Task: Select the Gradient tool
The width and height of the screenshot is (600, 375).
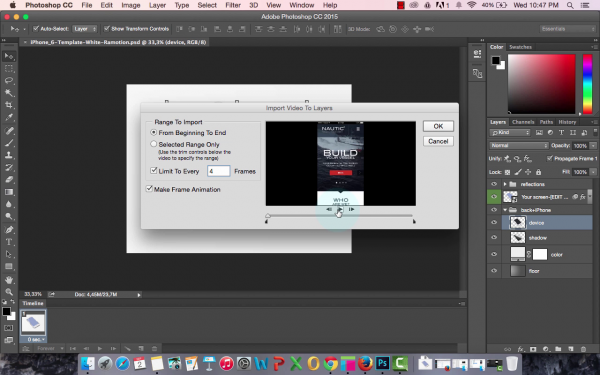Action: tap(9, 192)
